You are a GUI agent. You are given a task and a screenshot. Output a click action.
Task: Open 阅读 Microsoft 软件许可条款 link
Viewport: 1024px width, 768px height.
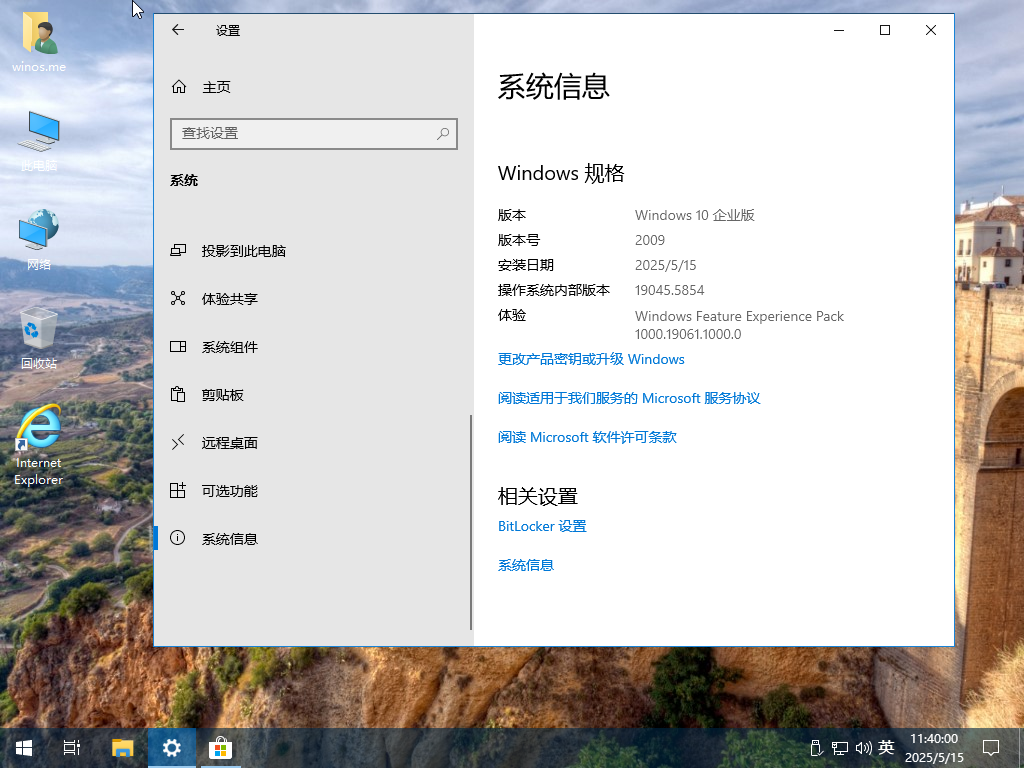[x=587, y=437]
